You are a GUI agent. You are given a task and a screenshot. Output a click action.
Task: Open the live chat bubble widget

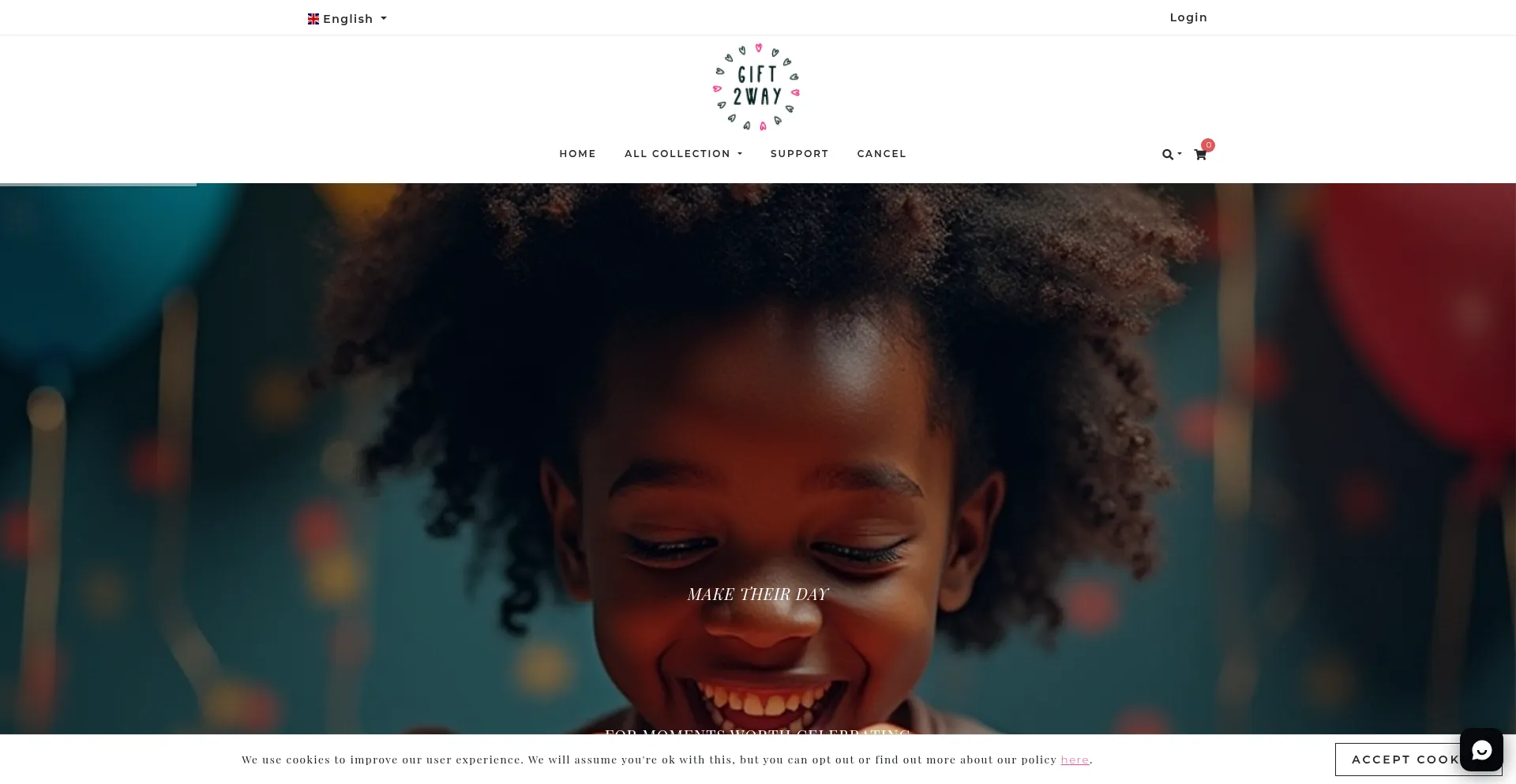pos(1481,749)
